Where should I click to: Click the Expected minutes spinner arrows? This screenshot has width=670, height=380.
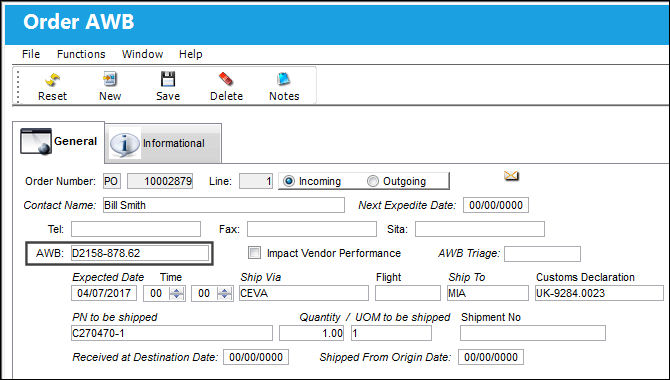click(224, 294)
